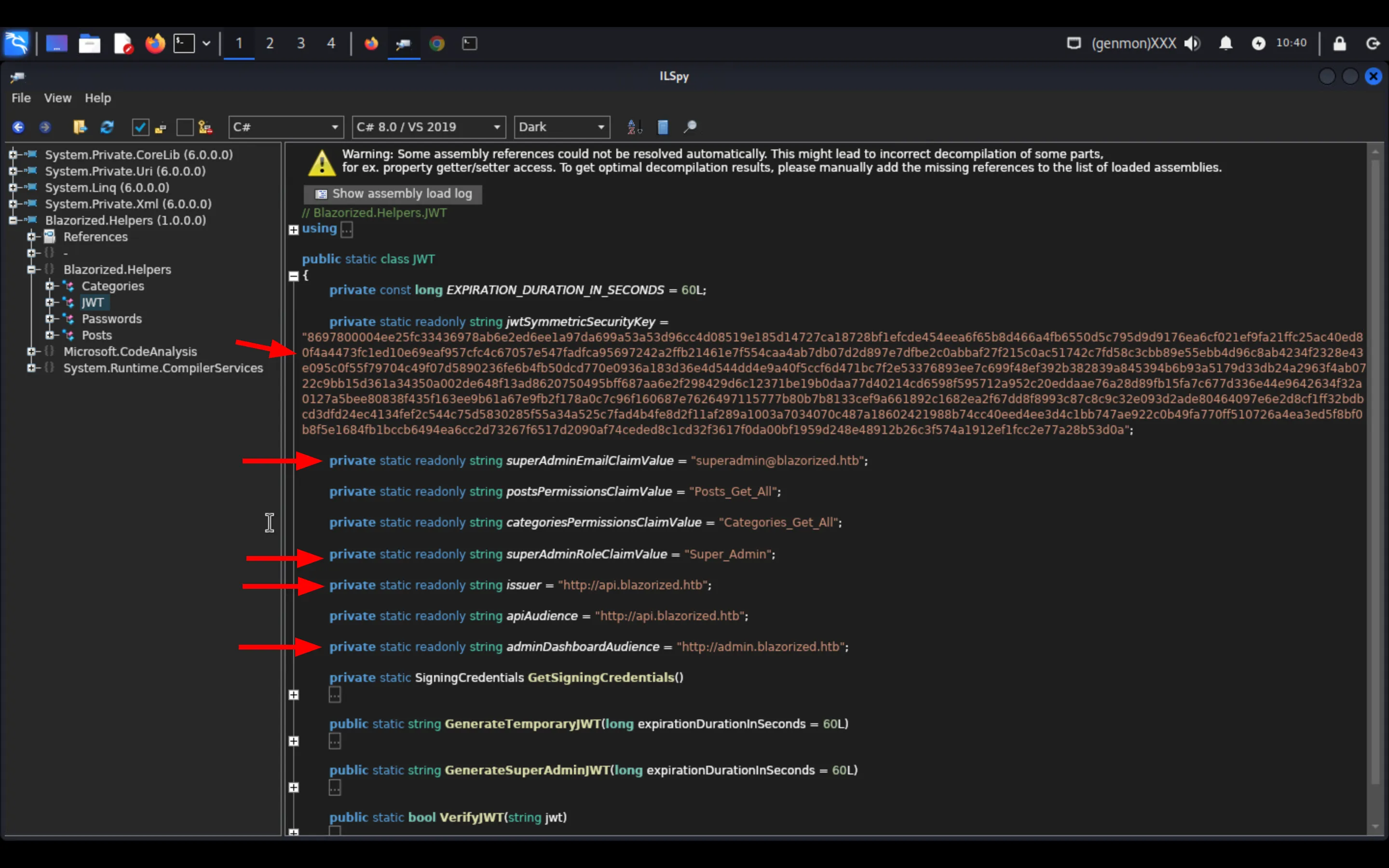Open the terminal launcher dropdown arrow
Viewport: 1389px width, 868px height.
(x=206, y=43)
